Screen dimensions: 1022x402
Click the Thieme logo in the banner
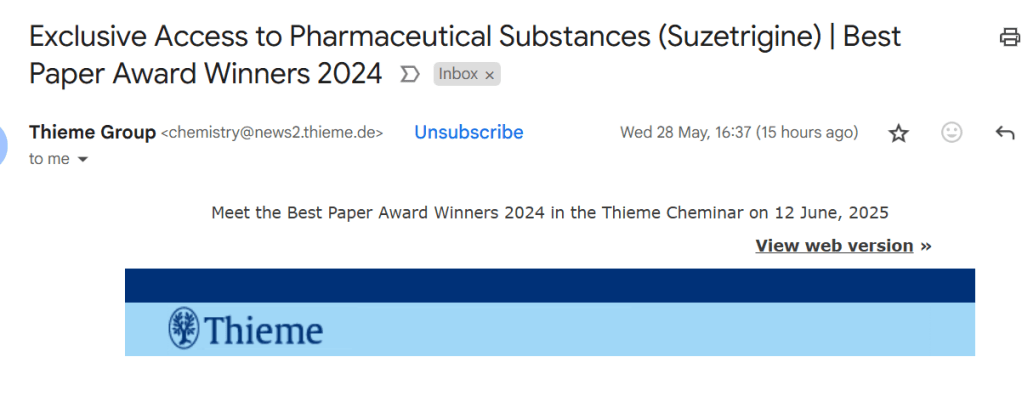pos(246,330)
